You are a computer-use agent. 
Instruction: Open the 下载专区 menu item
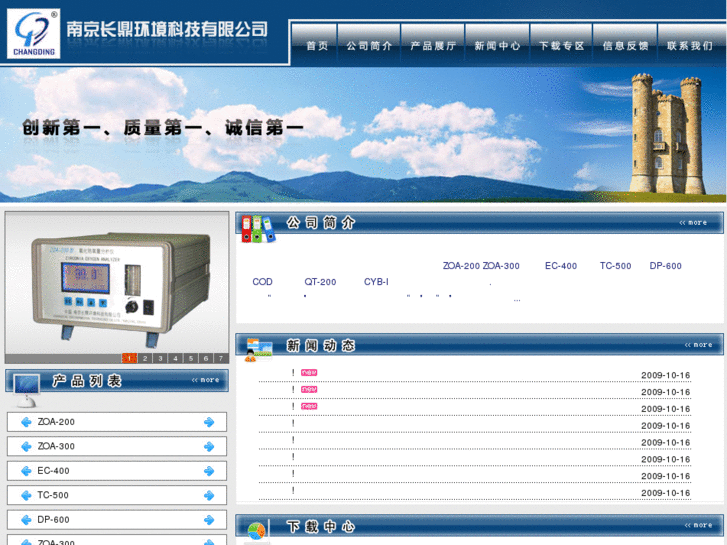point(561,45)
